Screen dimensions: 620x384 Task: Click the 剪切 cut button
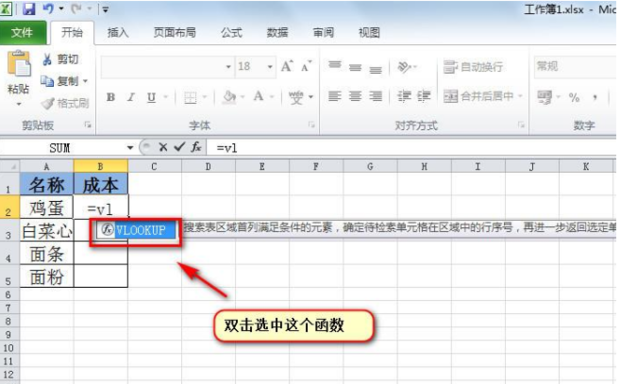(x=60, y=60)
